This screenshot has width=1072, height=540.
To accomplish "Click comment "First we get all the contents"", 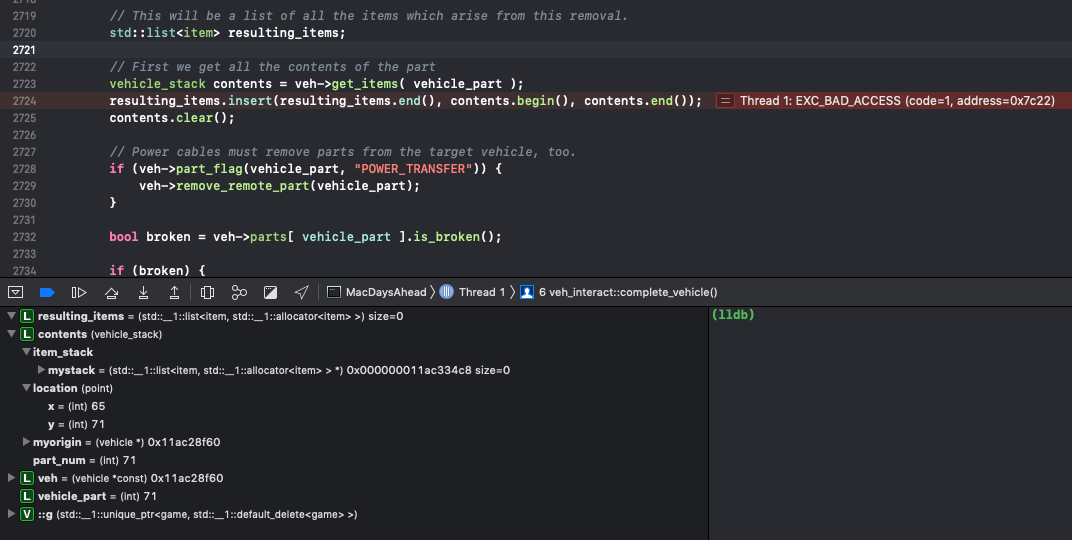I will (x=272, y=67).
